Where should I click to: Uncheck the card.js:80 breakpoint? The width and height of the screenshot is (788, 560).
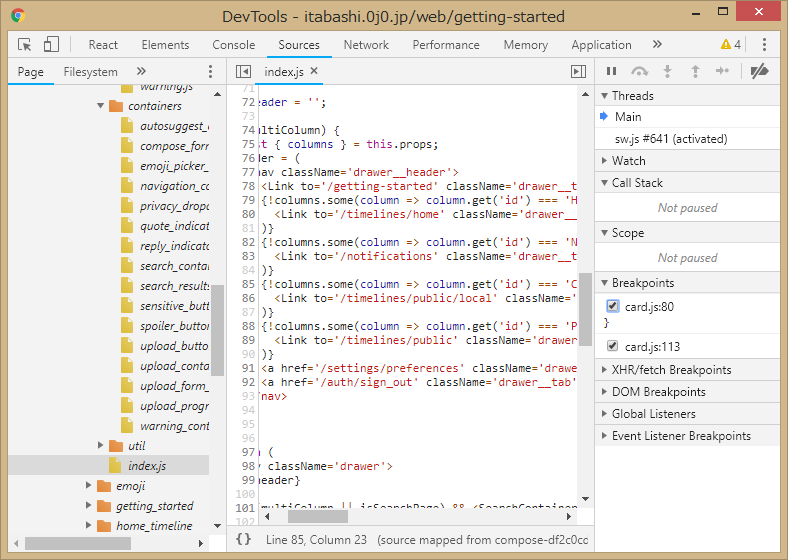coord(613,307)
